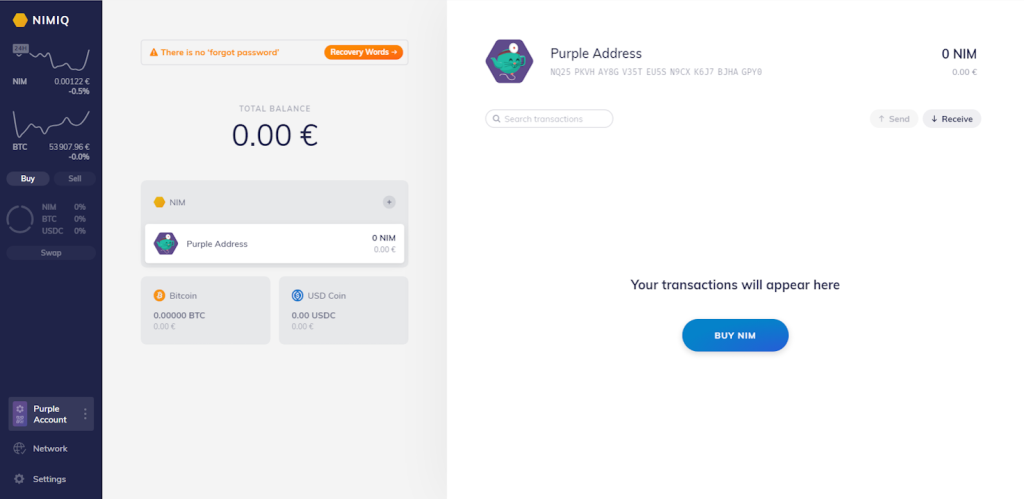
Task: Open the Purple Account three-dot menu
Action: (x=85, y=414)
